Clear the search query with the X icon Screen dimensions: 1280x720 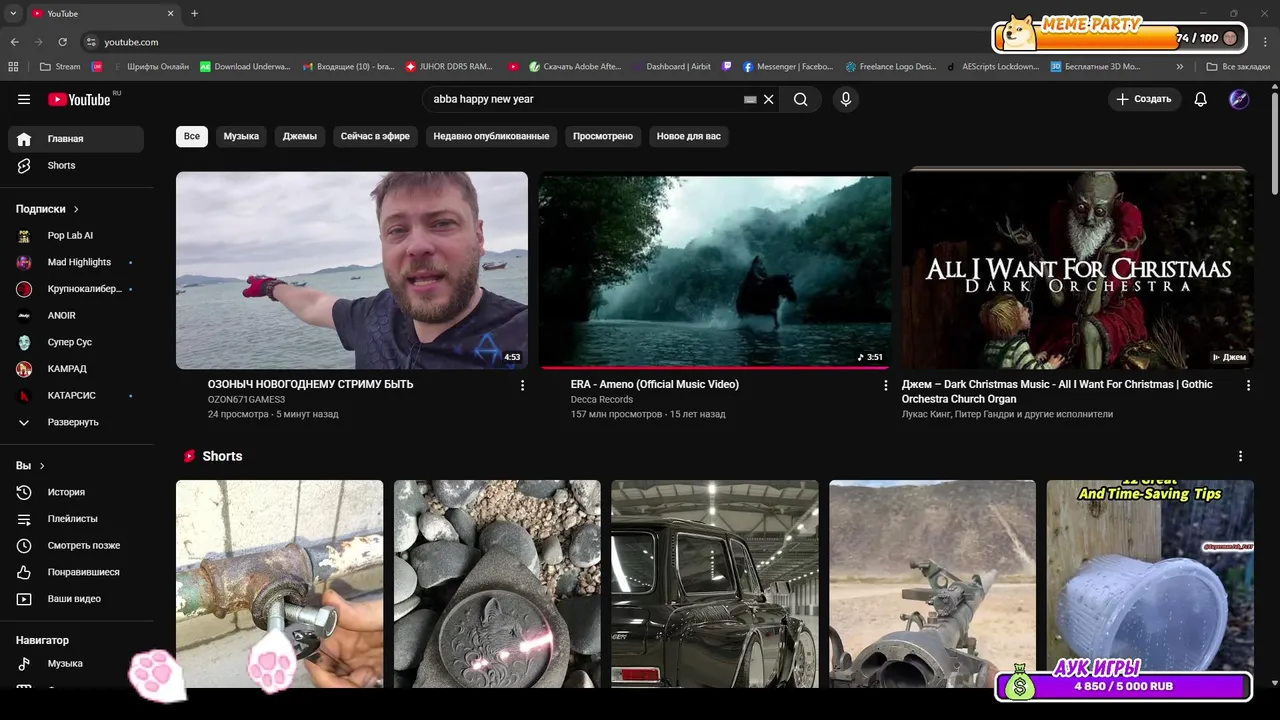pyautogui.click(x=769, y=99)
